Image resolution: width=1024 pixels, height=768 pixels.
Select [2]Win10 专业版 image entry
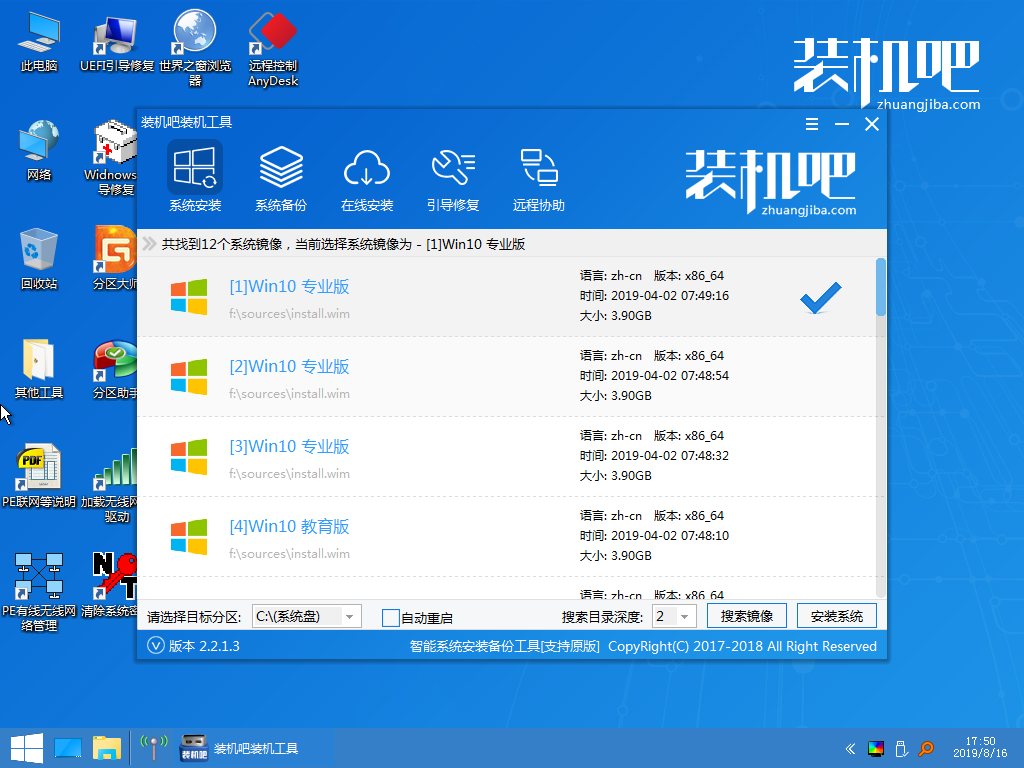click(289, 367)
